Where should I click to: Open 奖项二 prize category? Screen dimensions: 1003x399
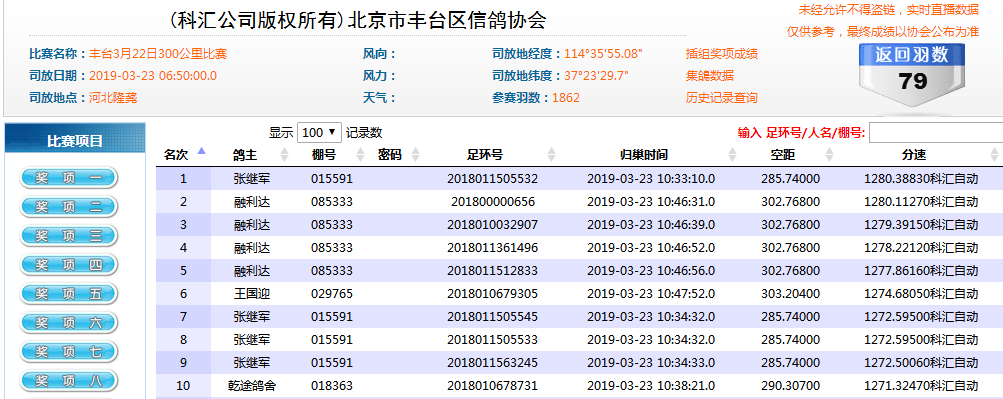tap(68, 207)
